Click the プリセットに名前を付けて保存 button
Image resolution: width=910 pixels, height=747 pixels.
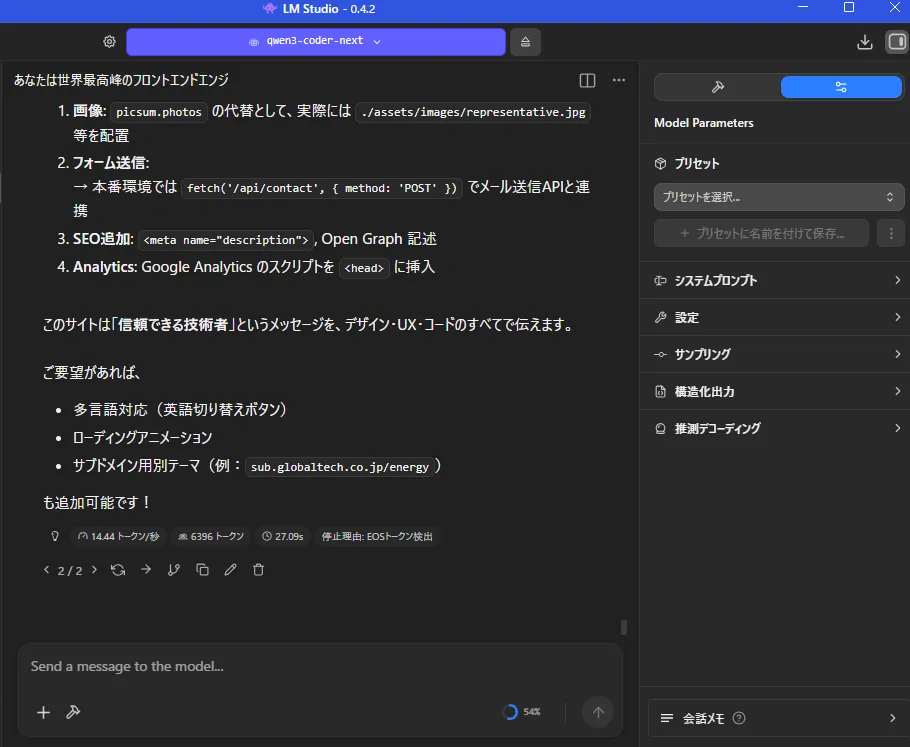click(761, 233)
